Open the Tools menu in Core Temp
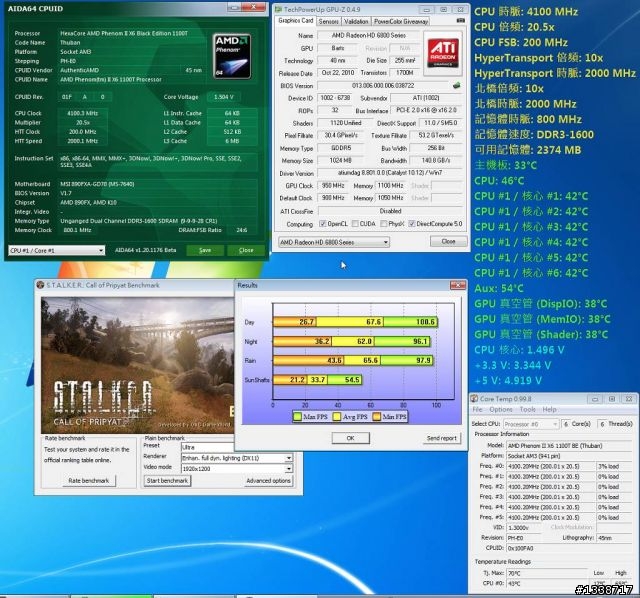This screenshot has width=640, height=598. pos(527,409)
